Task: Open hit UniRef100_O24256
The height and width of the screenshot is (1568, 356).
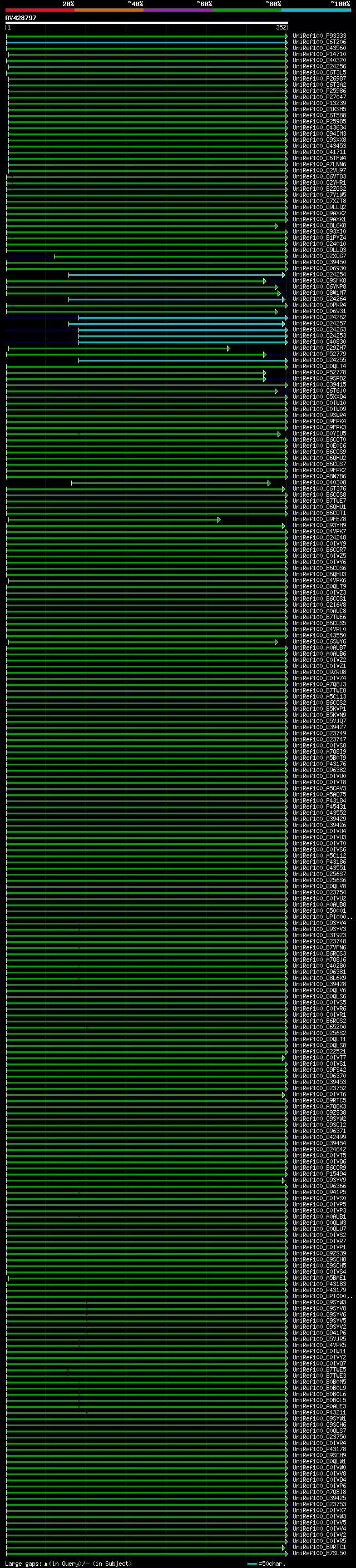Action: (319, 66)
